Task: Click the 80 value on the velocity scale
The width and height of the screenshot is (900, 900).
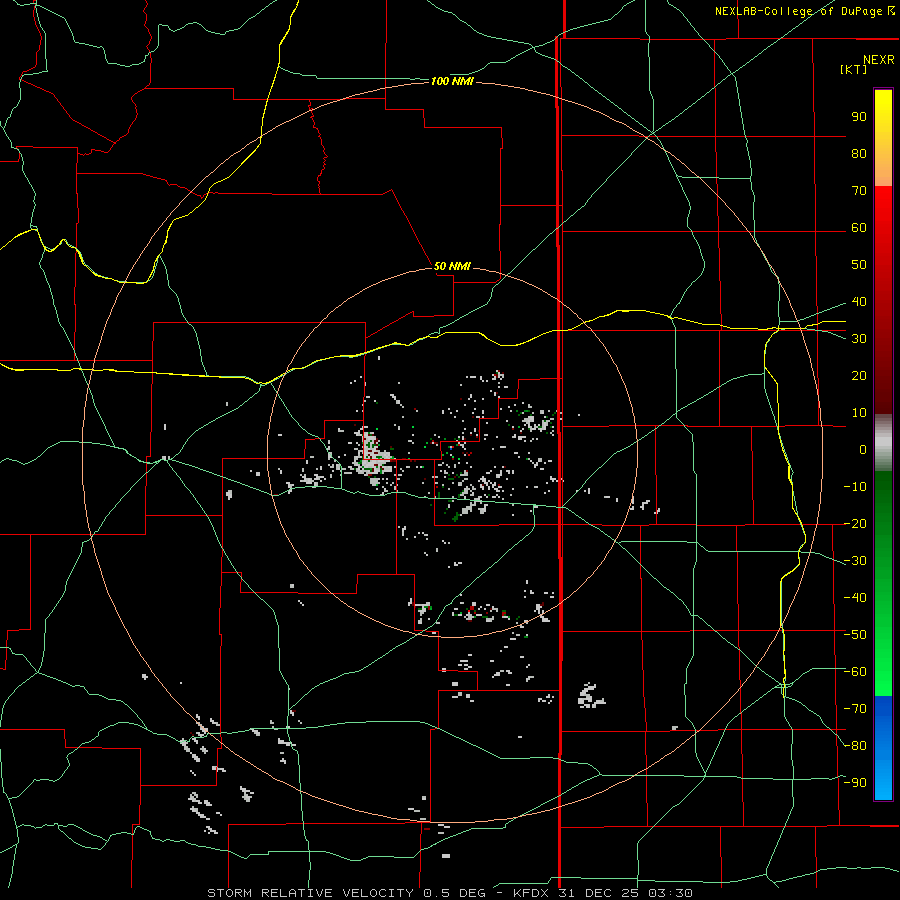Action: click(x=859, y=154)
